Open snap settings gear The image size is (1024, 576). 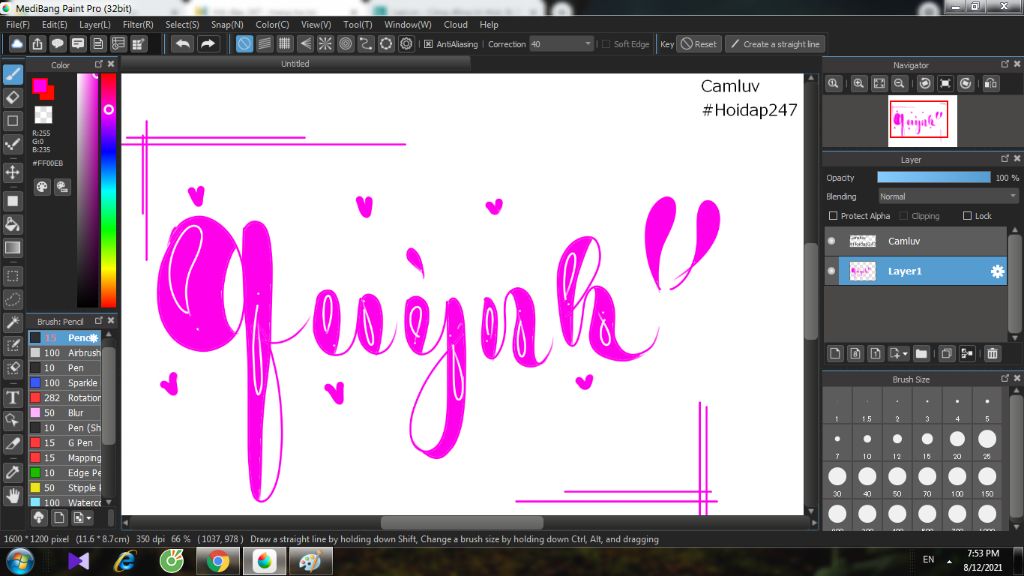(406, 44)
